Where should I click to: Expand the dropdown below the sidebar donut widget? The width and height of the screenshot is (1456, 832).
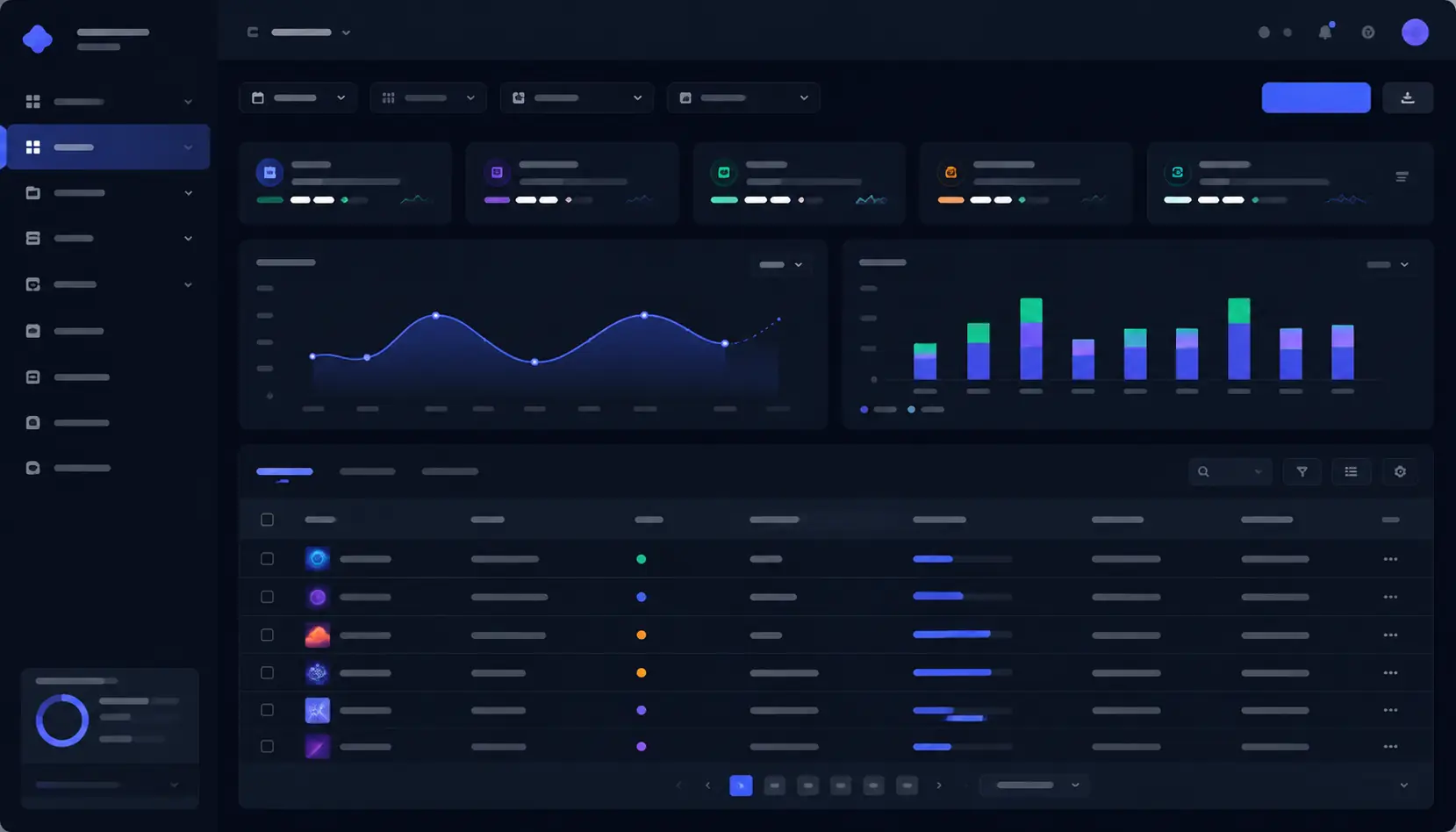(109, 785)
